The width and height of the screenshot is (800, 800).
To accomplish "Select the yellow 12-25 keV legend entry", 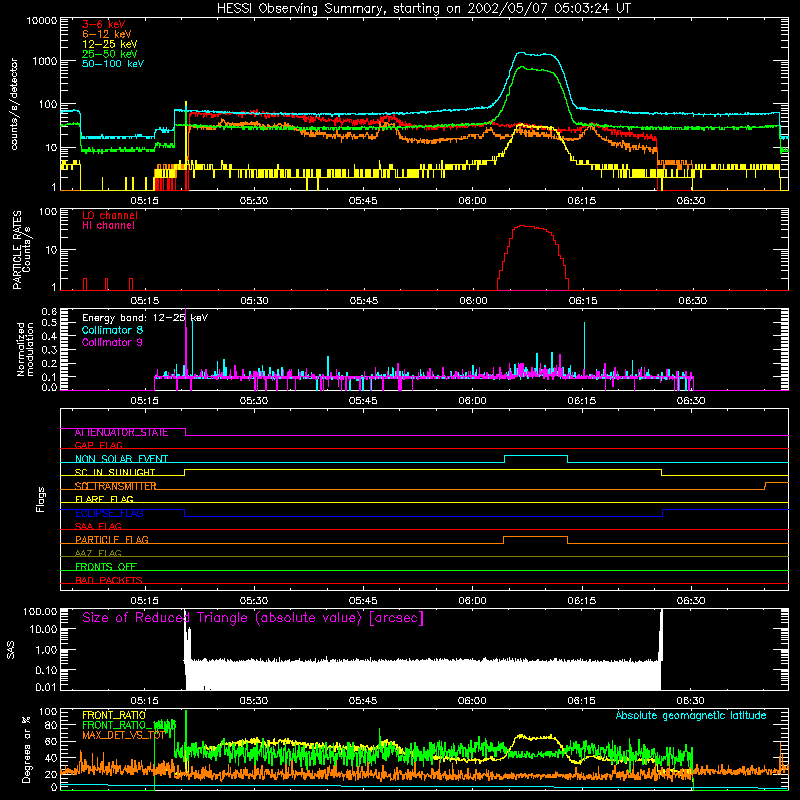I will 110,44.
